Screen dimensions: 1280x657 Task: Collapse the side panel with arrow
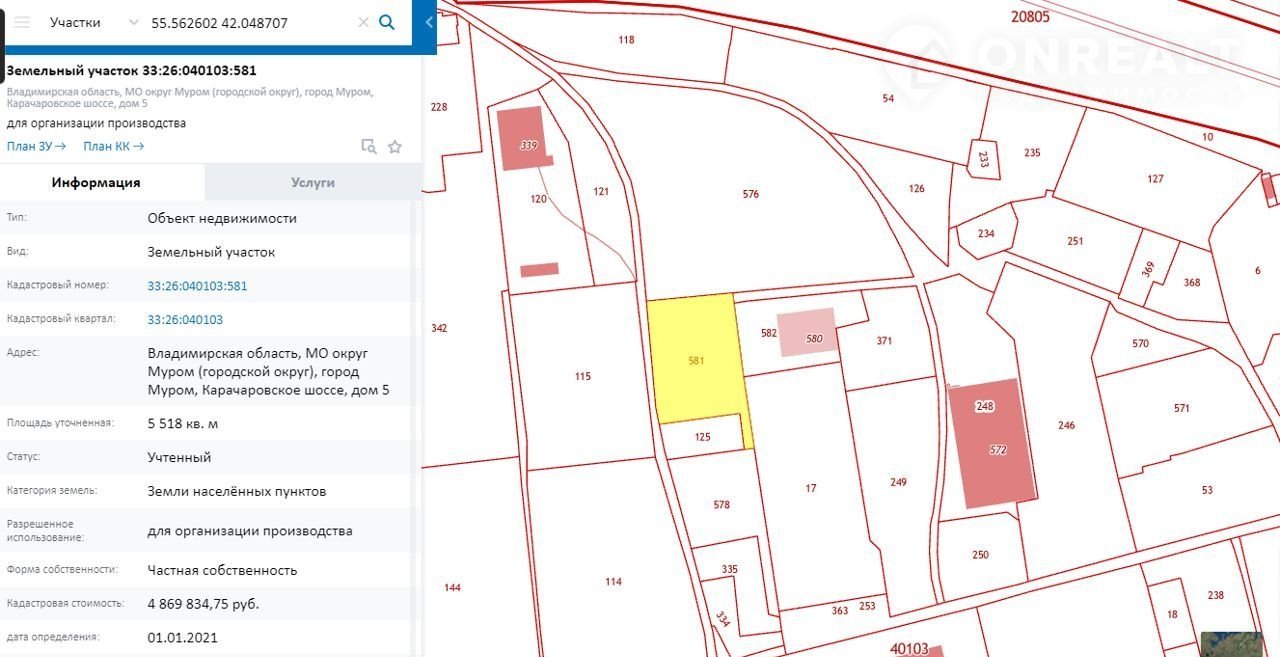[429, 22]
